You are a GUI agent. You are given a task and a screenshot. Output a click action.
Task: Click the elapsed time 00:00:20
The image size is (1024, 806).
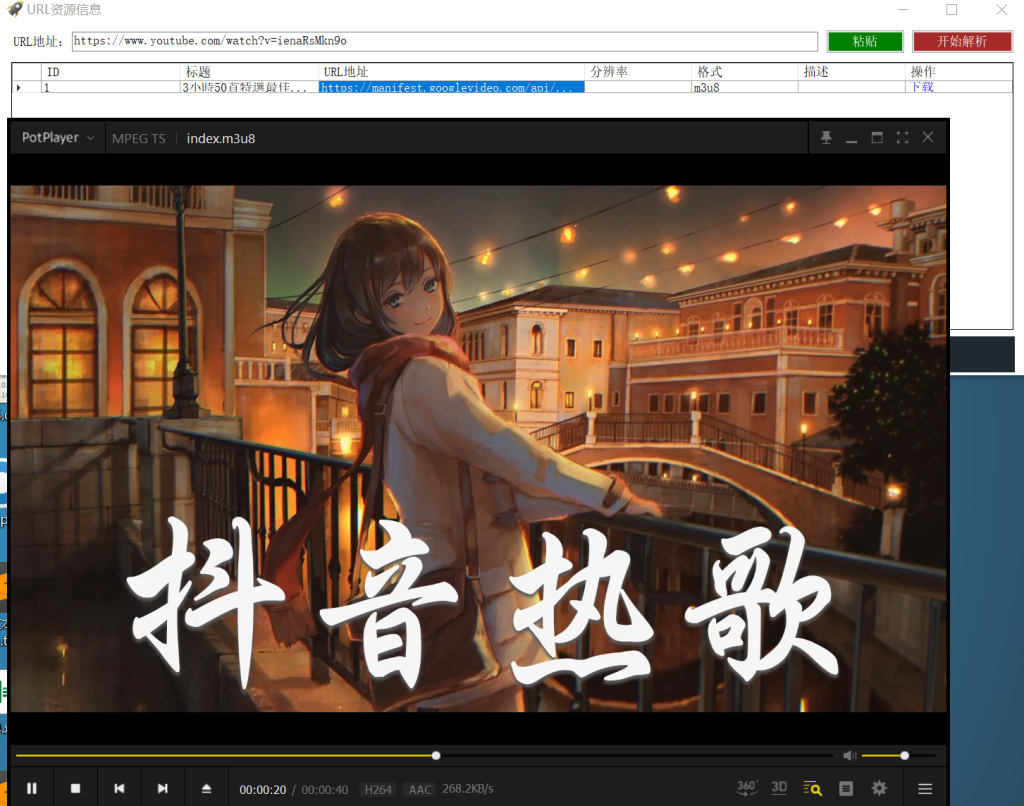263,790
